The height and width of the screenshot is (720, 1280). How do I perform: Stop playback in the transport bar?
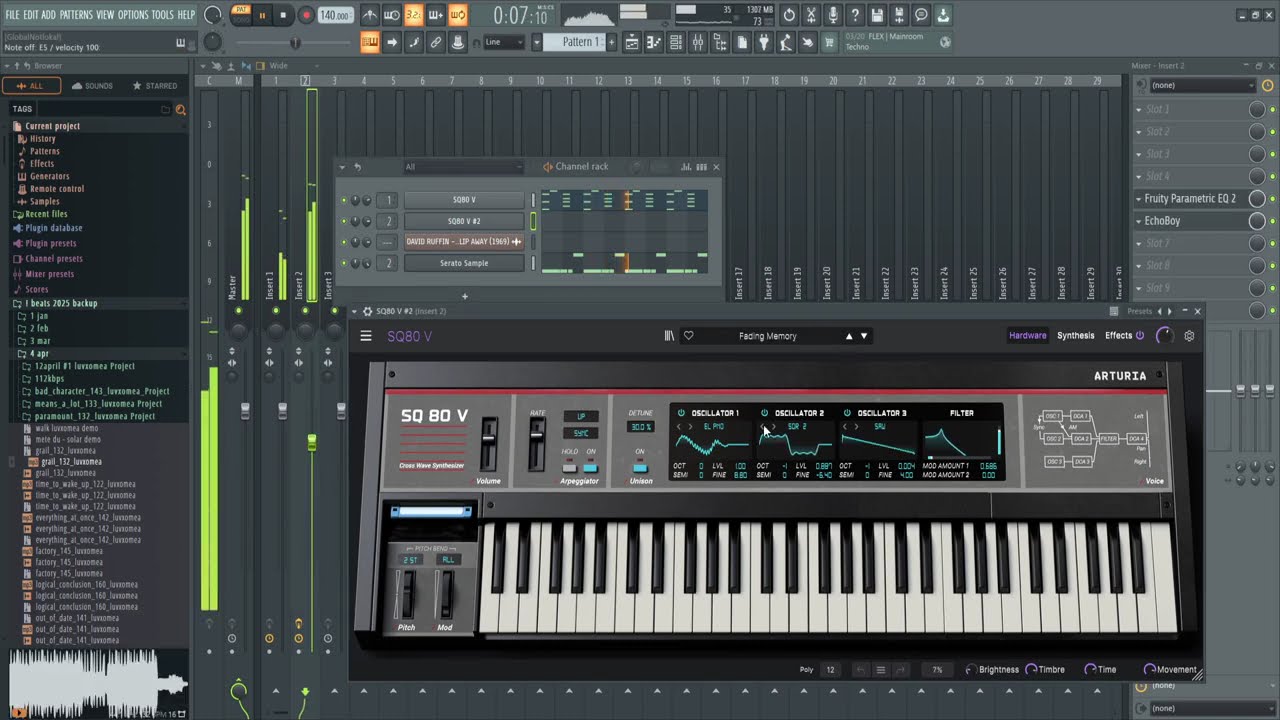coord(283,15)
